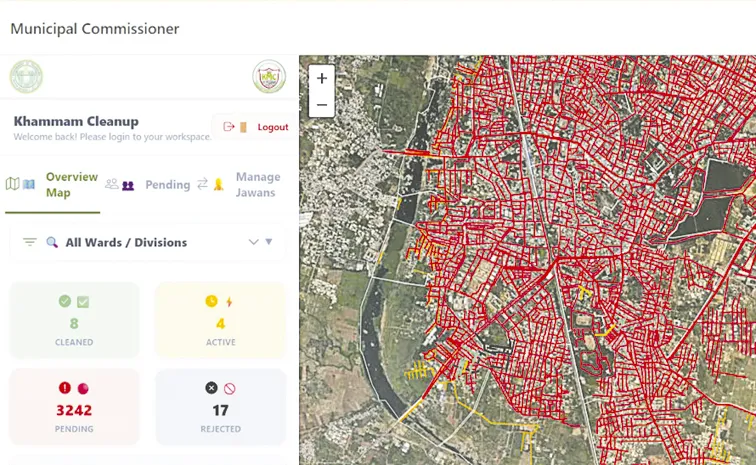Click the yellow jawan person icon
Viewport: 756px width, 465px height.
pos(218,184)
